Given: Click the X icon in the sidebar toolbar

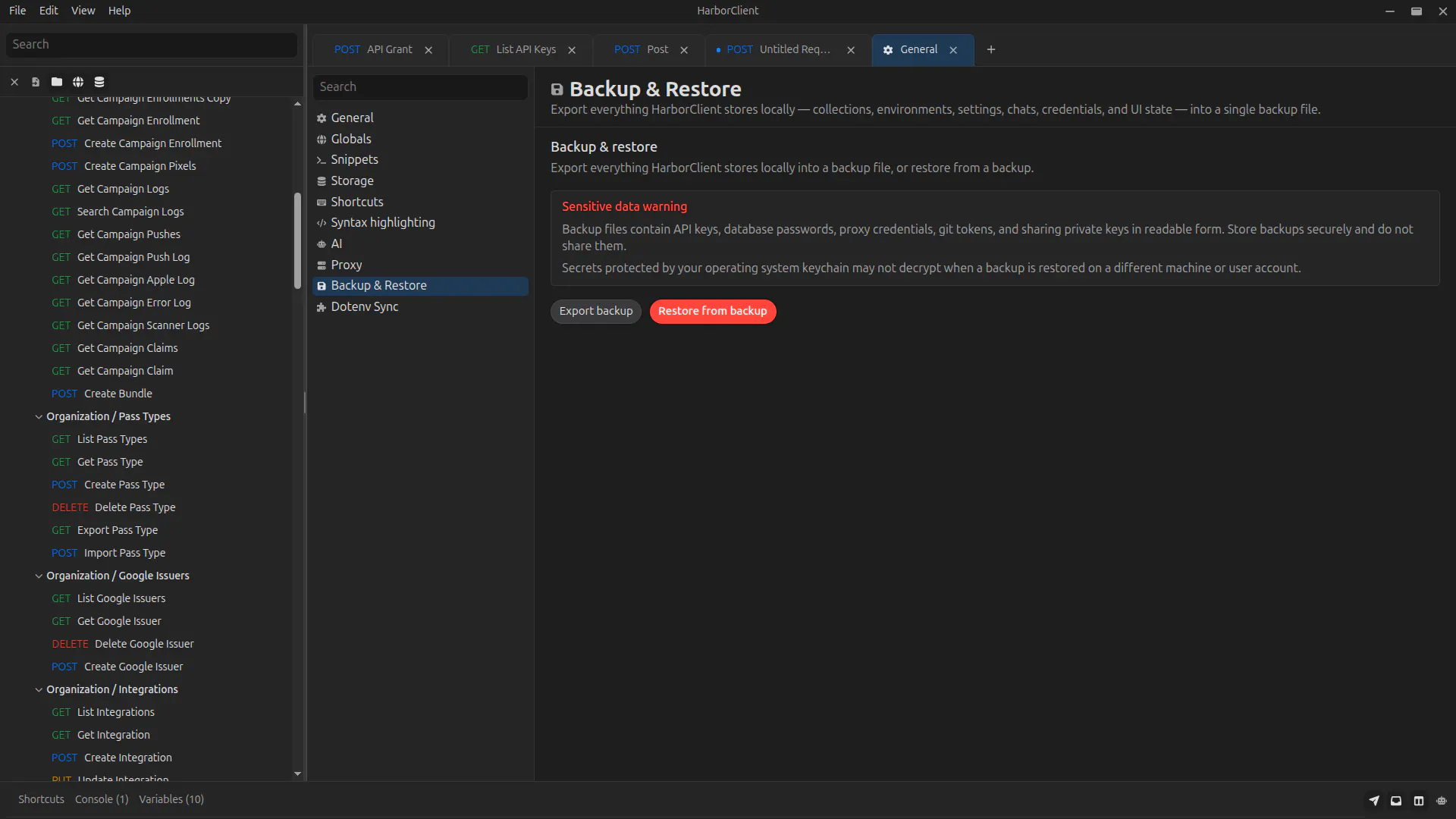Looking at the screenshot, I should [14, 82].
